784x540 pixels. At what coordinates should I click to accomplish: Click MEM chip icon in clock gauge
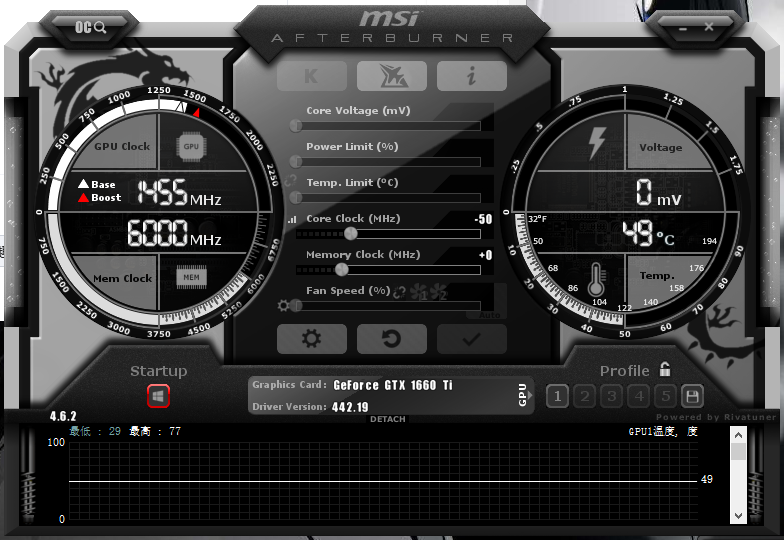pyautogui.click(x=191, y=278)
